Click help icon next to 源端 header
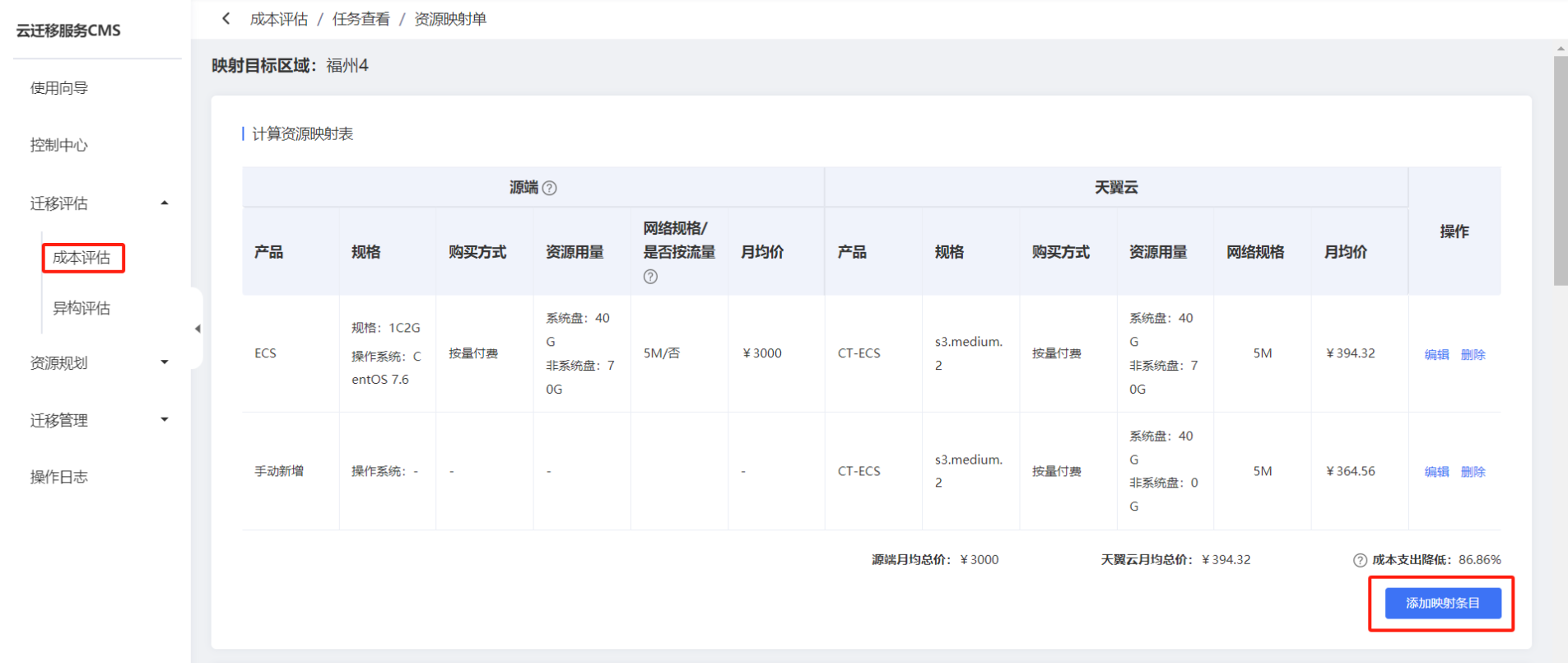 coord(550,189)
